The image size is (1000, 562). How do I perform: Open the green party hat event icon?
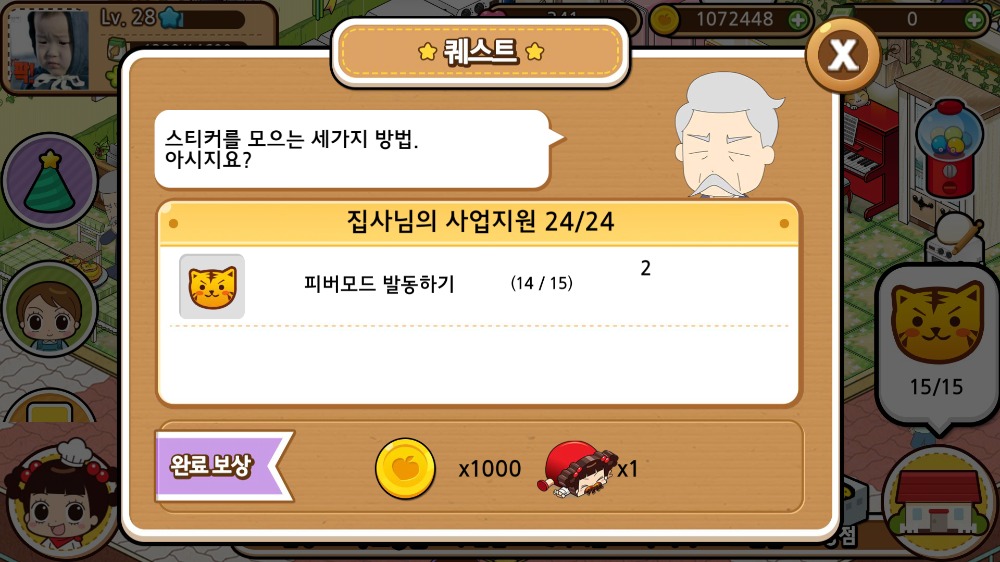click(x=50, y=181)
